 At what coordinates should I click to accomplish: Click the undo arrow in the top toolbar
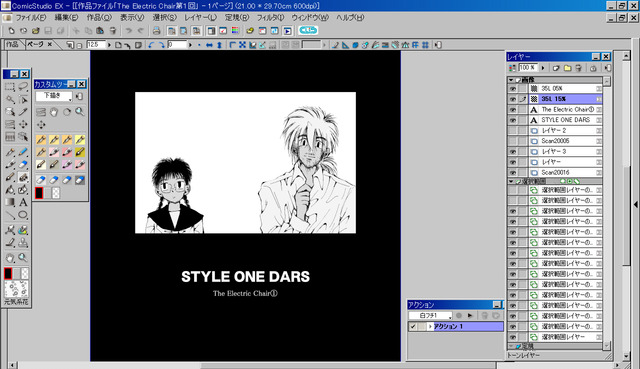[x=129, y=31]
